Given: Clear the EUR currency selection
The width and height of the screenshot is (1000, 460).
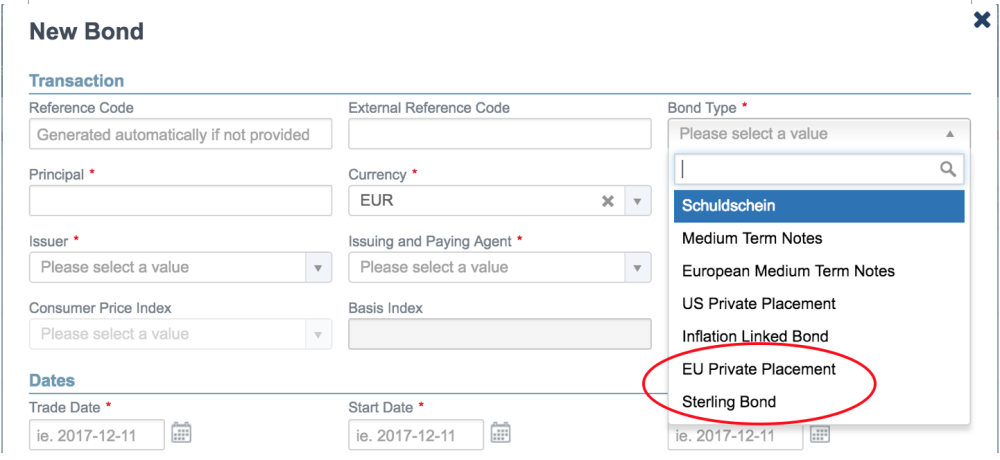Looking at the screenshot, I should (x=608, y=201).
